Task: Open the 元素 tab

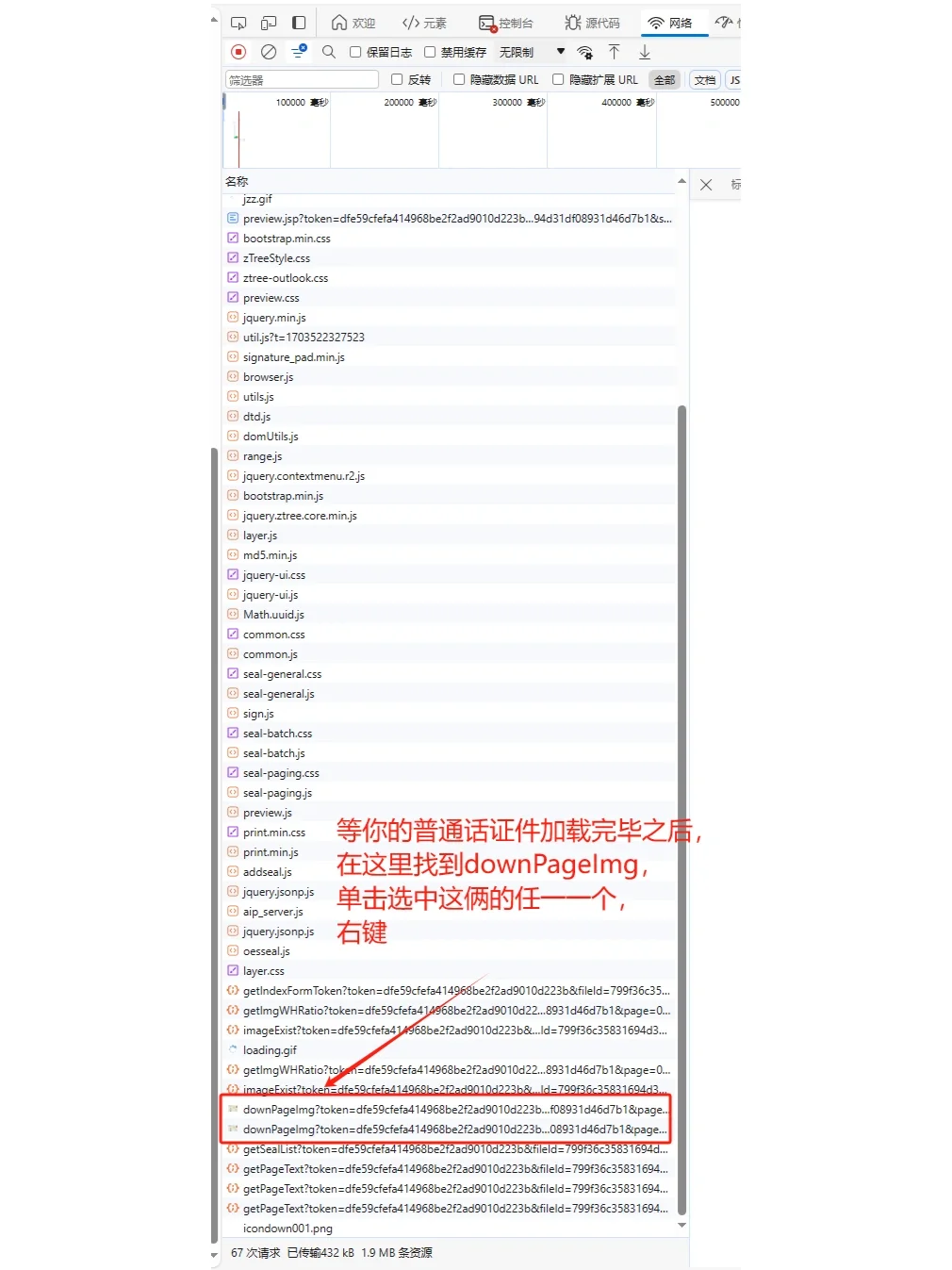Action: pyautogui.click(x=424, y=23)
